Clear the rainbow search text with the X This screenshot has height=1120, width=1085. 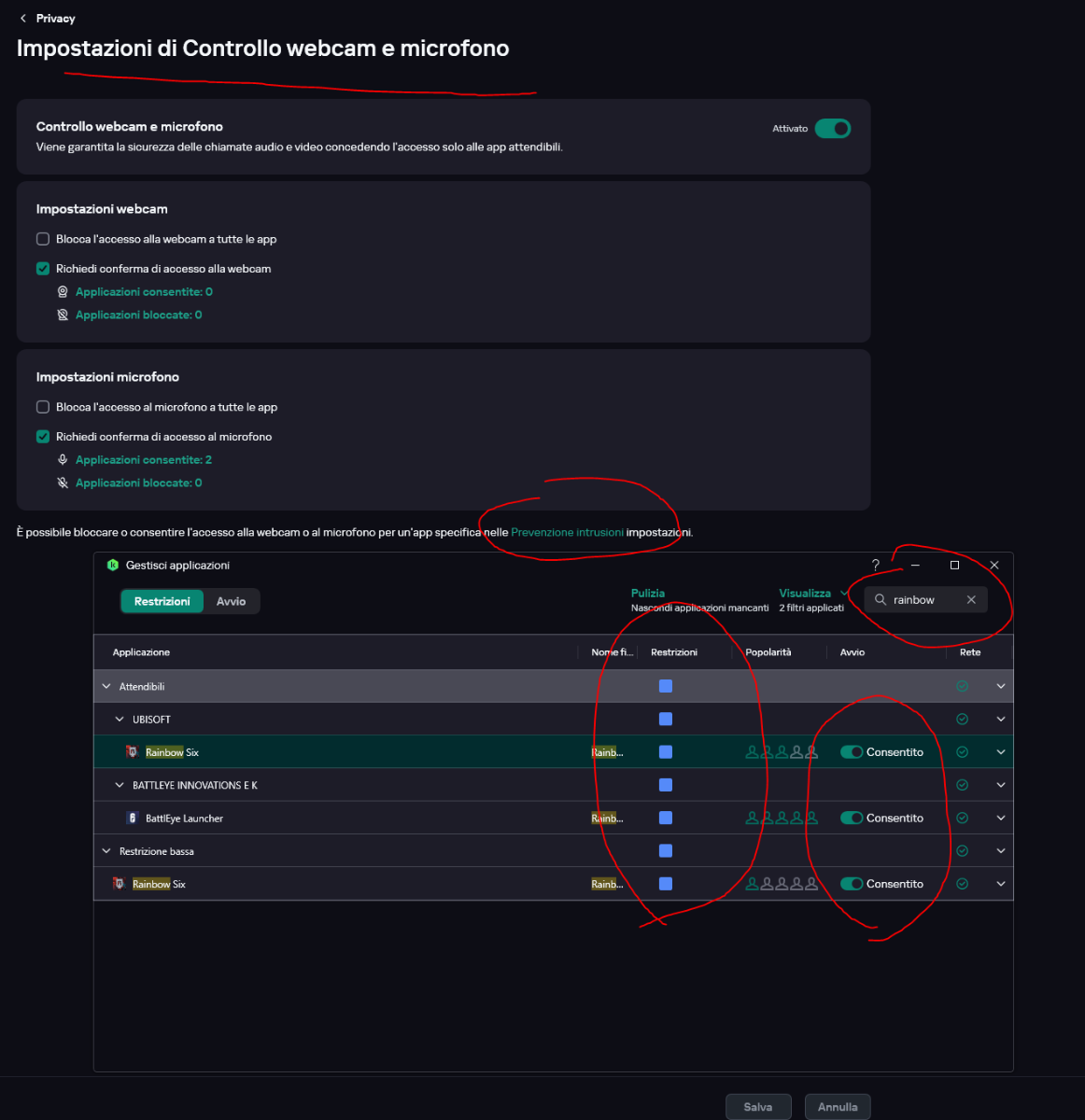click(971, 600)
